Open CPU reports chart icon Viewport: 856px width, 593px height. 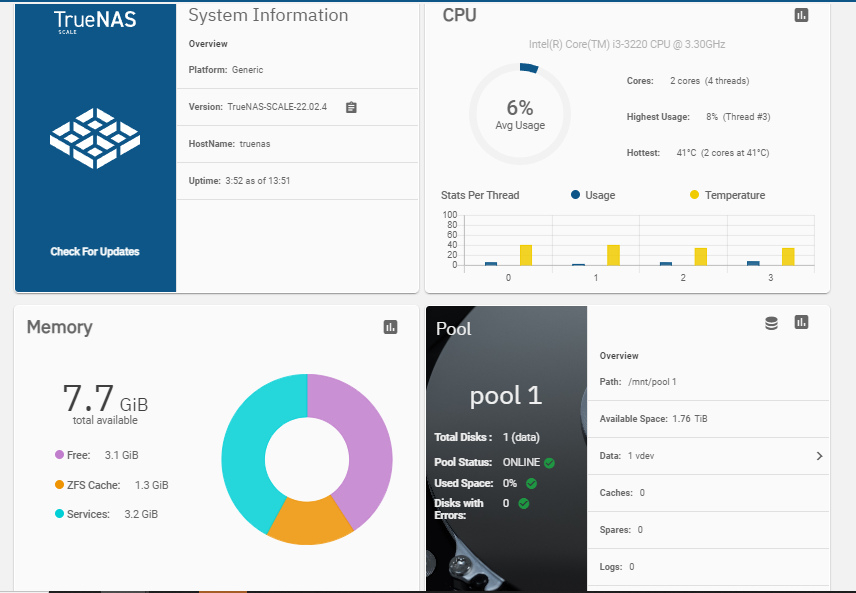click(x=801, y=15)
